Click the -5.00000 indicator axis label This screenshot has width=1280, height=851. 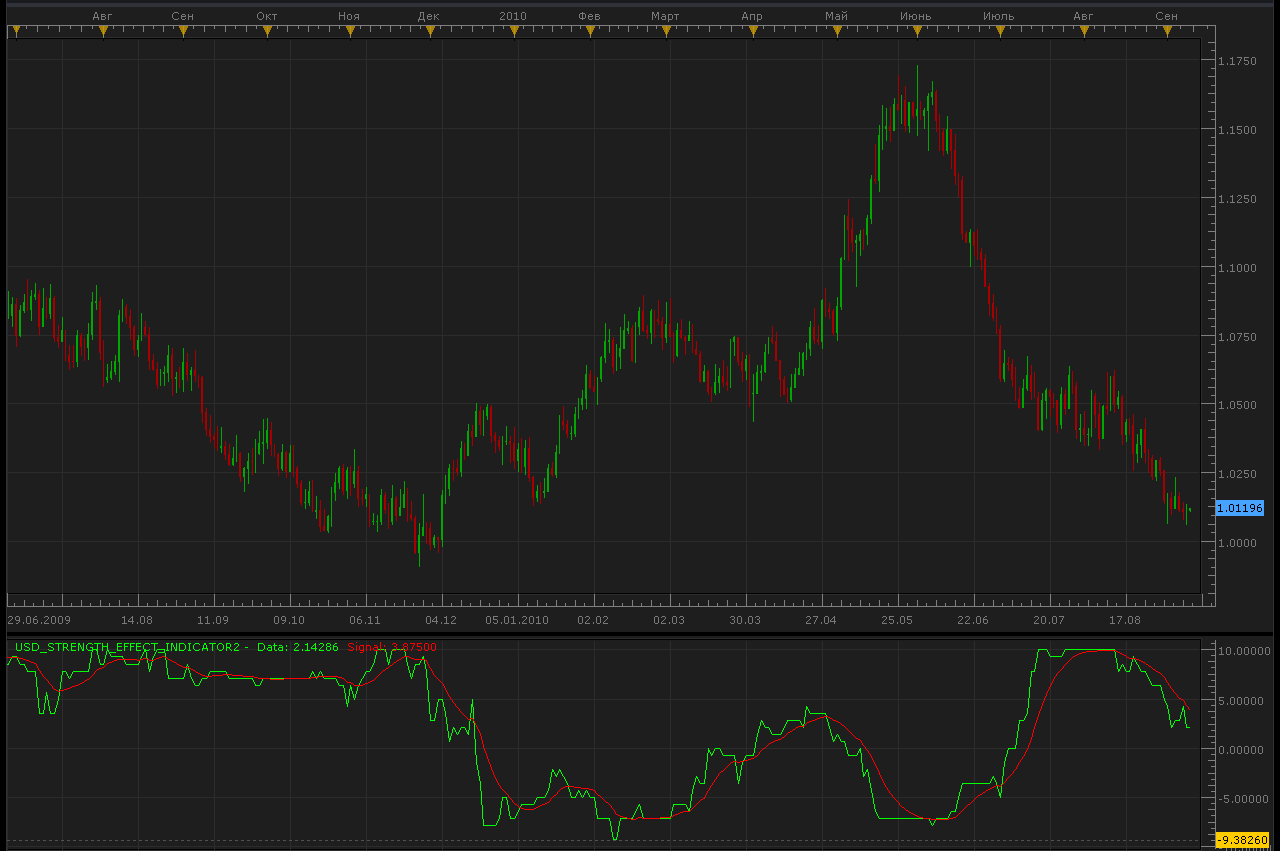pos(1243,799)
